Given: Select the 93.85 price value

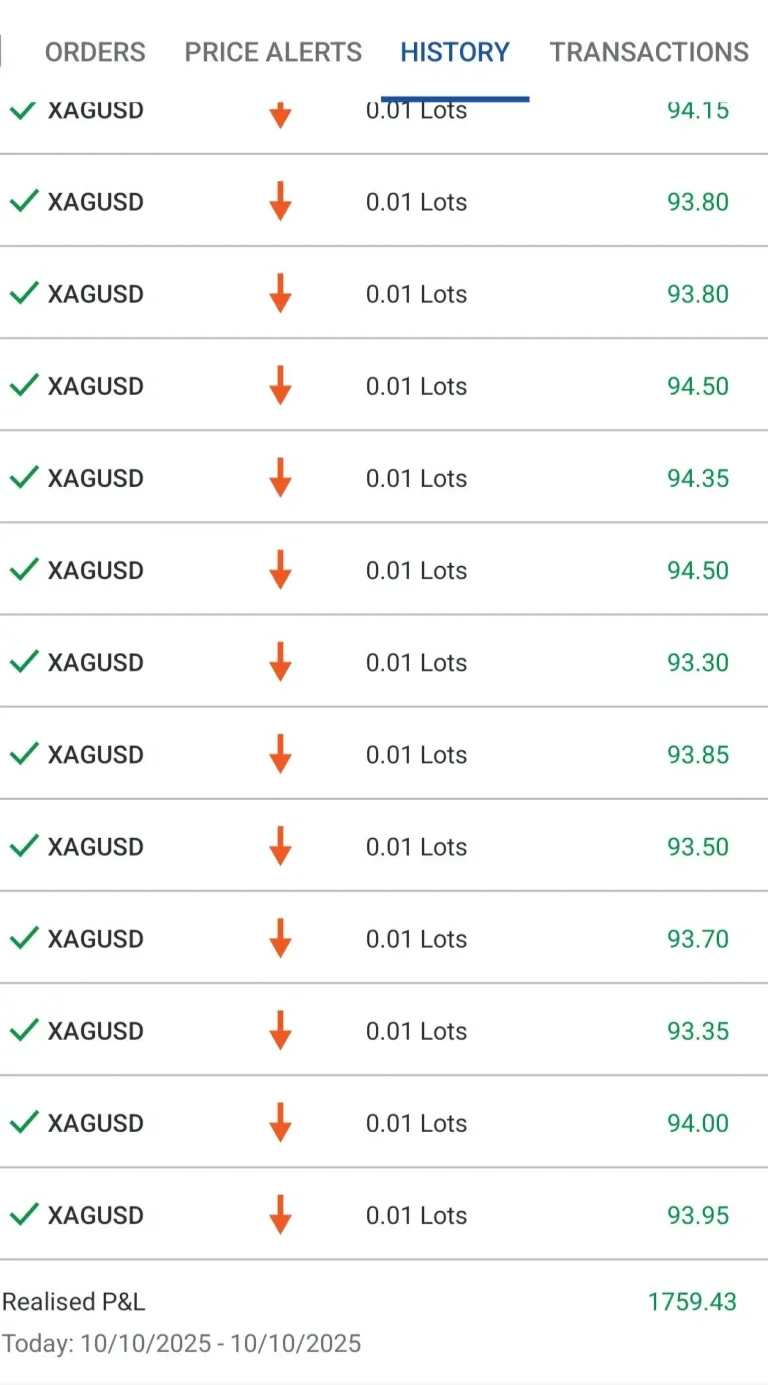Looking at the screenshot, I should coord(698,755).
